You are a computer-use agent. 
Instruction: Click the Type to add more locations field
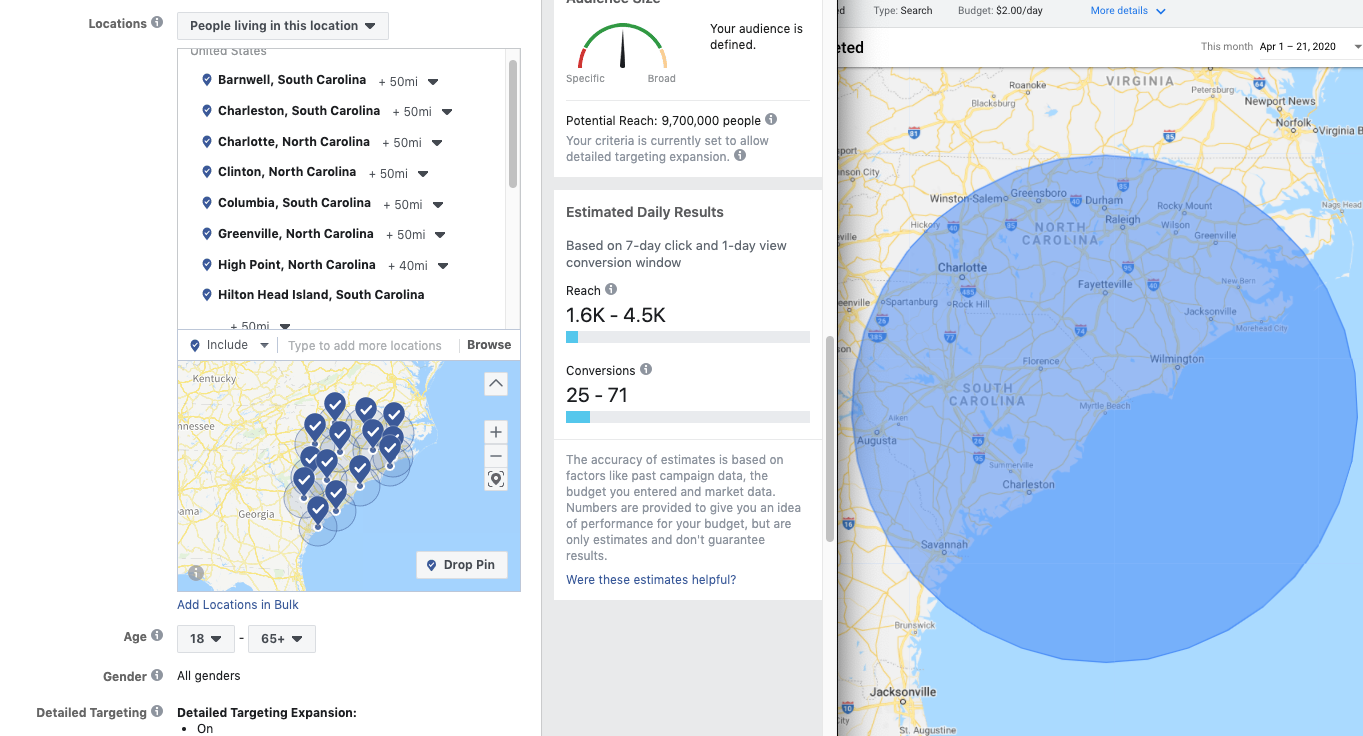pos(365,346)
